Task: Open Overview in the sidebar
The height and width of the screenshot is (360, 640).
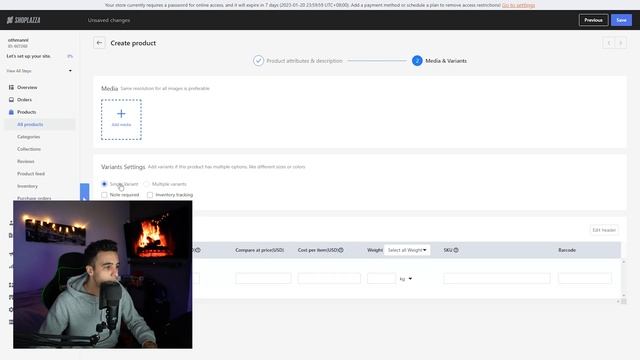Action: [x=27, y=87]
